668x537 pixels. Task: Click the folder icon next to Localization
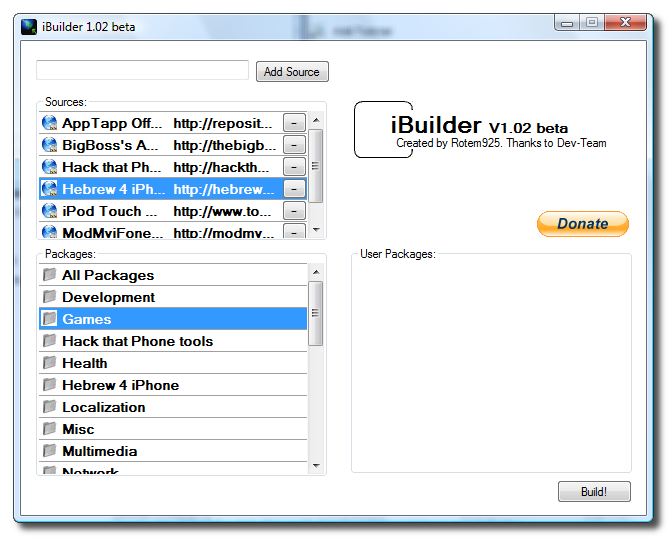pyautogui.click(x=49, y=407)
